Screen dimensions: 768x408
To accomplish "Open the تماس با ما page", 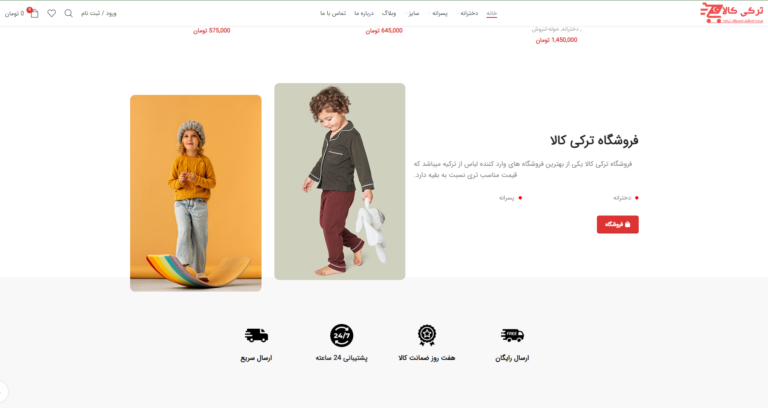I will [x=333, y=13].
